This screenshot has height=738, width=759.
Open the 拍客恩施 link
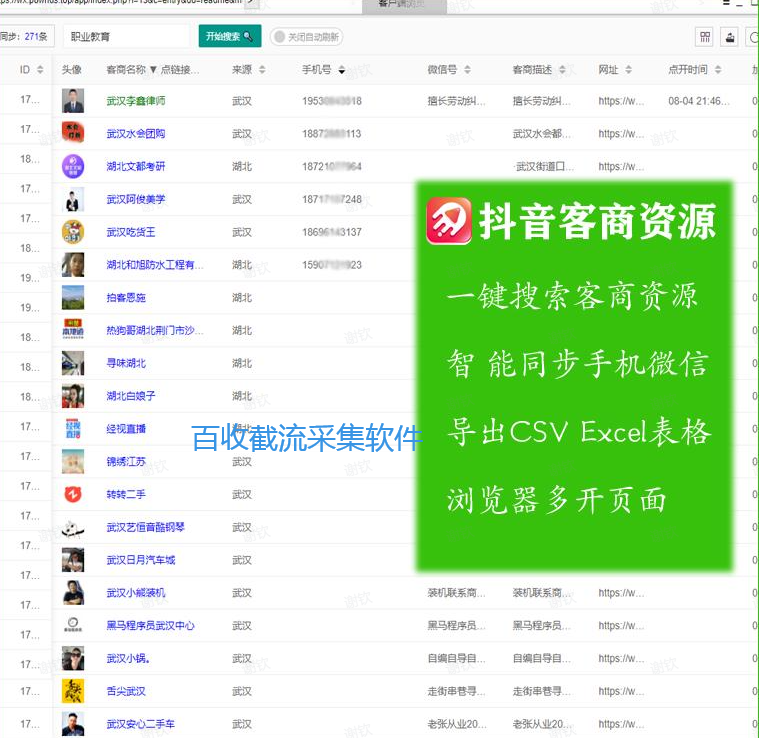126,298
